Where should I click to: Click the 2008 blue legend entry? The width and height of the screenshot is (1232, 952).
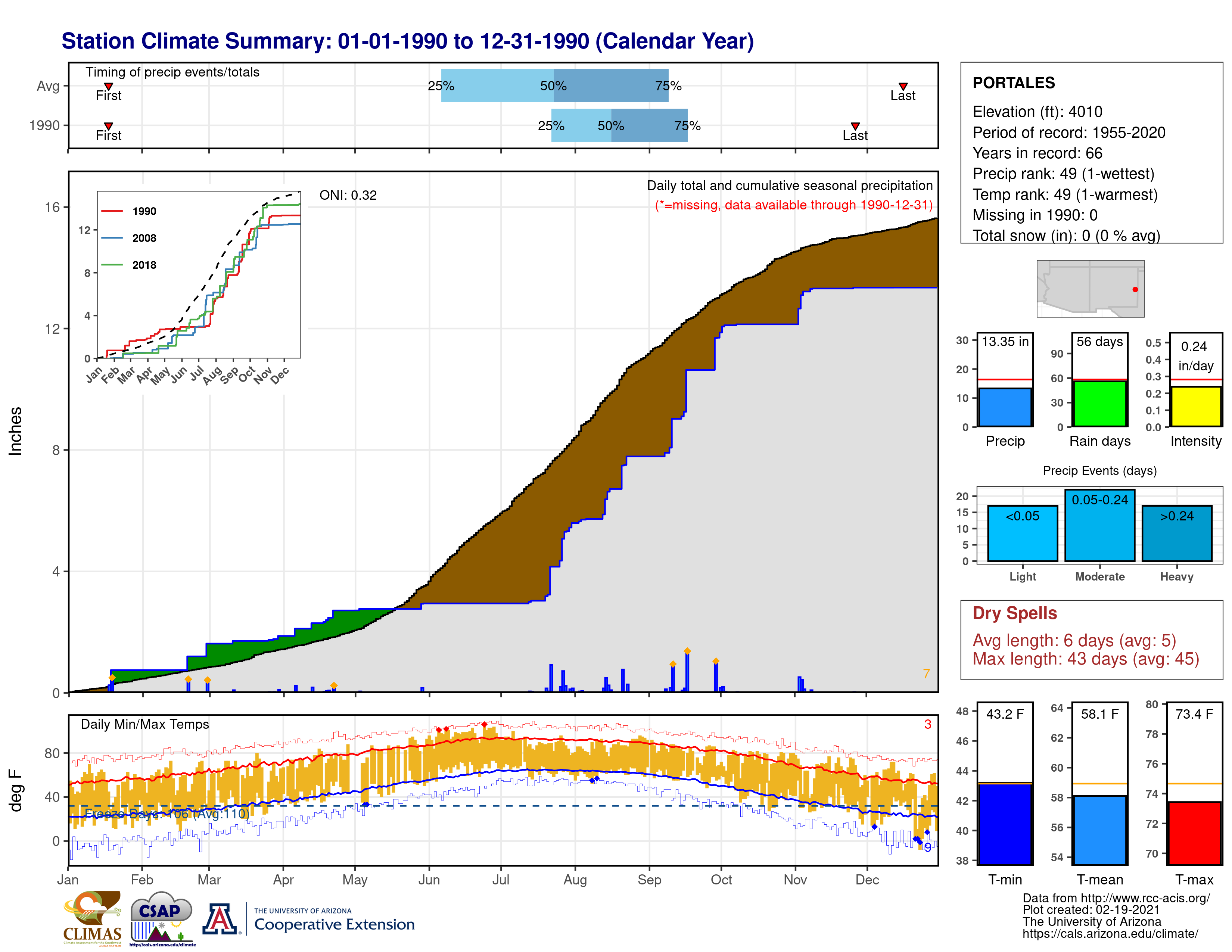coord(129,238)
